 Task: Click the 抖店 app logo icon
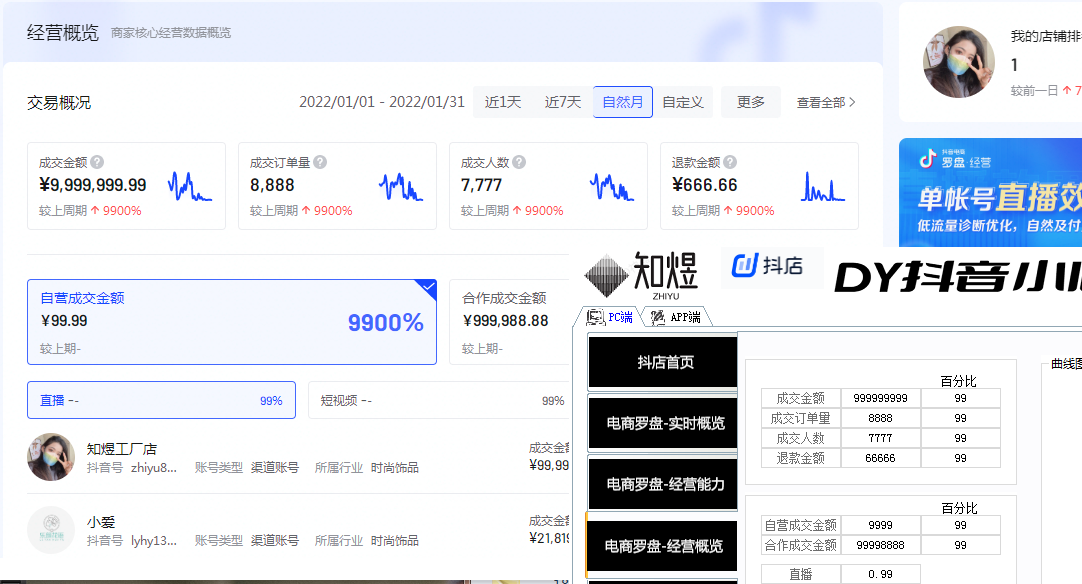746,265
